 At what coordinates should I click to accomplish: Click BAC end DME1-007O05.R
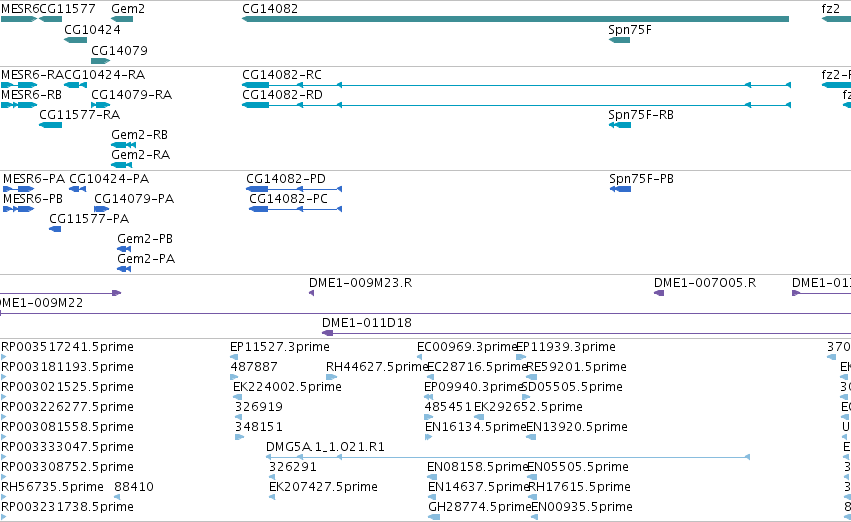click(705, 283)
